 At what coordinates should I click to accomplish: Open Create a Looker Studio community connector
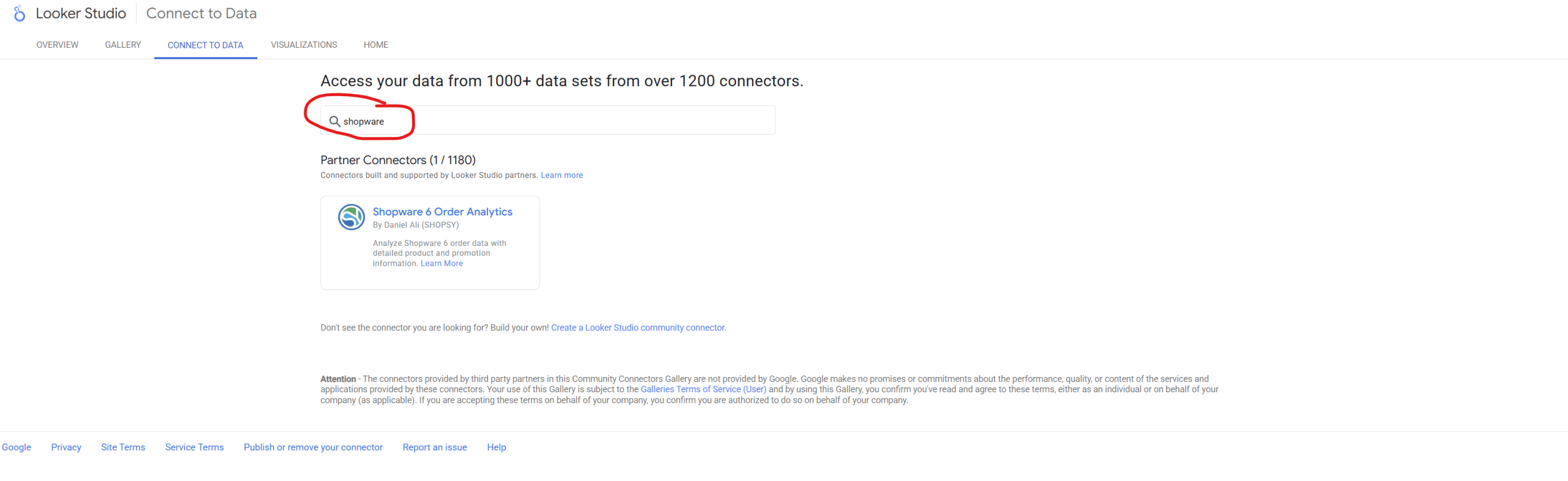tap(638, 328)
